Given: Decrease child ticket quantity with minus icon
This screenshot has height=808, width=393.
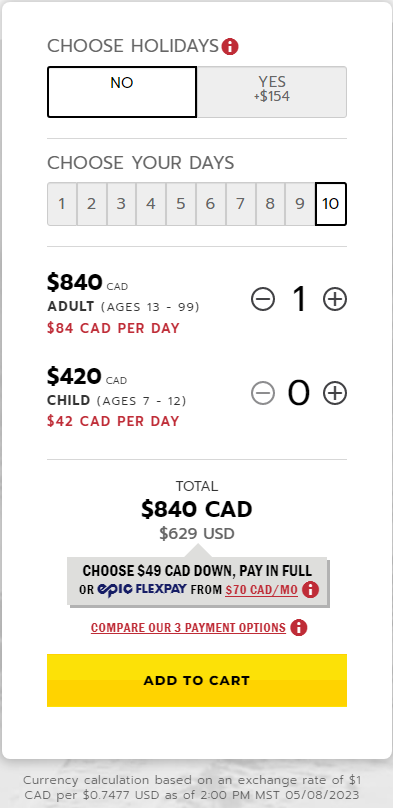Looking at the screenshot, I should 263,393.
